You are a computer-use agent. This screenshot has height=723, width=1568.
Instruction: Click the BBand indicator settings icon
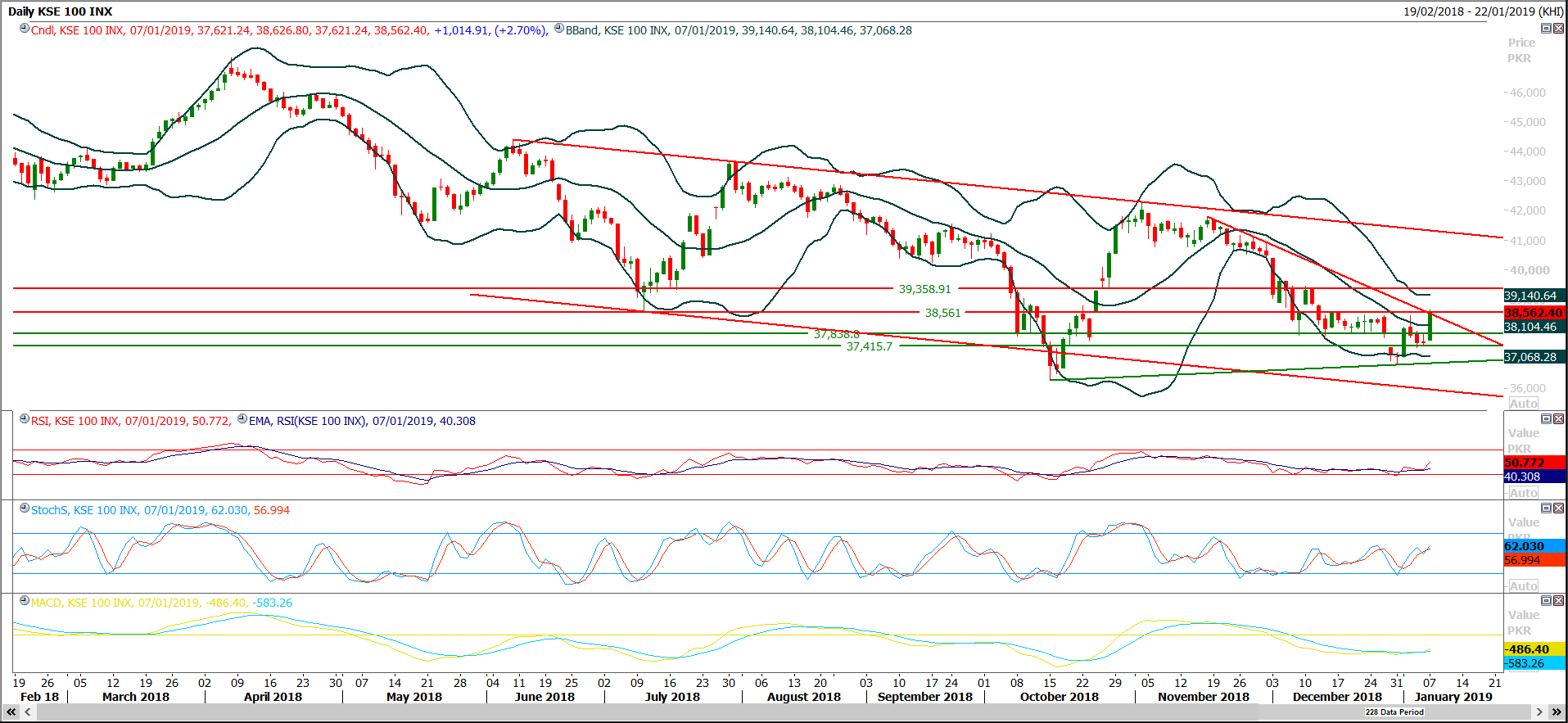tap(559, 29)
